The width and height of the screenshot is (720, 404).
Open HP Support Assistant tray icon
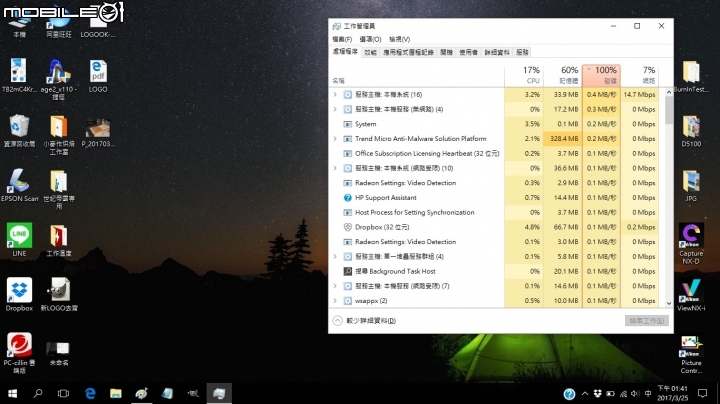point(569,394)
